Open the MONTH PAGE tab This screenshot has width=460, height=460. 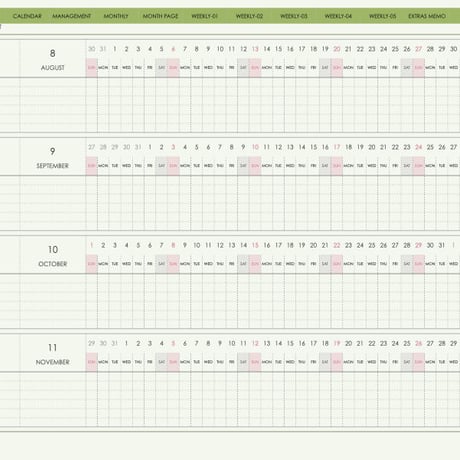pos(160,16)
